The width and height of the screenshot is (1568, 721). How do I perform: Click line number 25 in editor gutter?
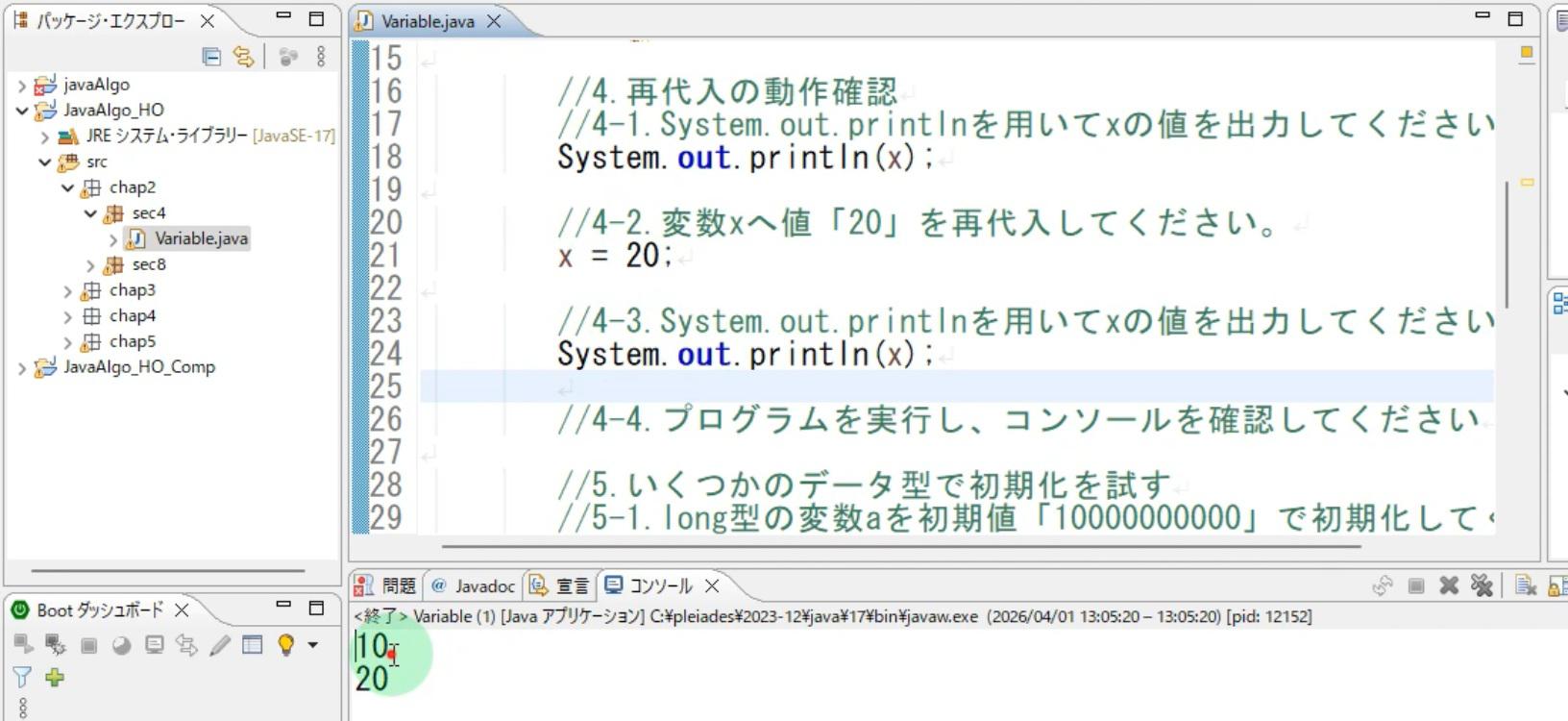click(x=386, y=386)
